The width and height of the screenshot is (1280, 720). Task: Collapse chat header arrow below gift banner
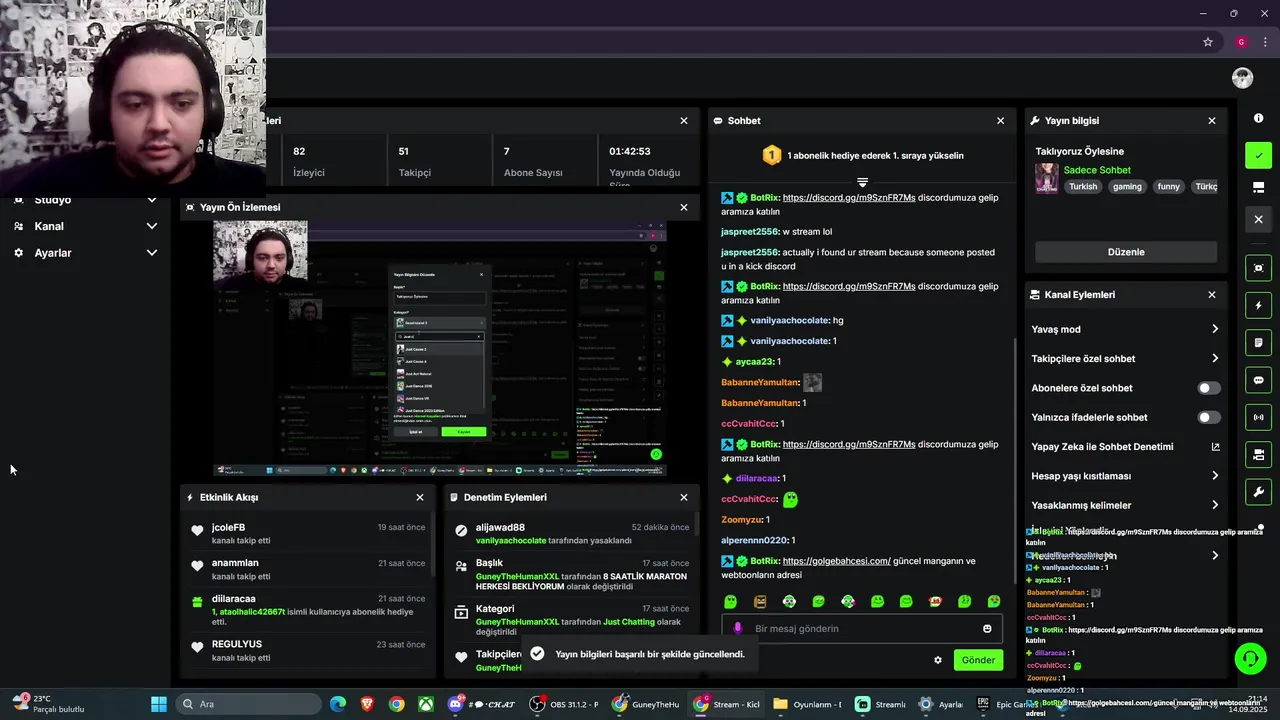pos(862,182)
